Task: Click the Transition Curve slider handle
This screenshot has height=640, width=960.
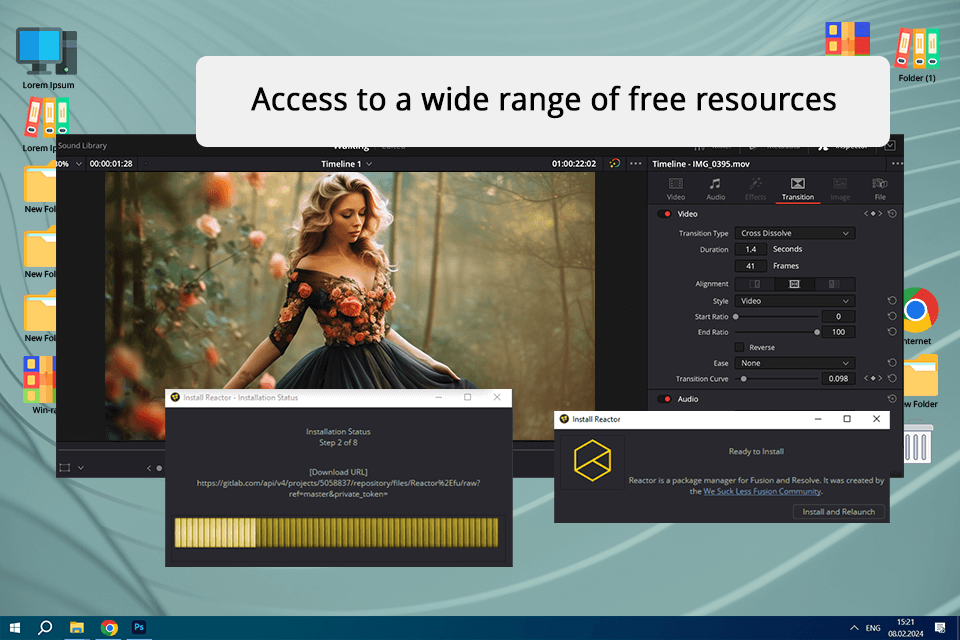Action: pyautogui.click(x=743, y=379)
